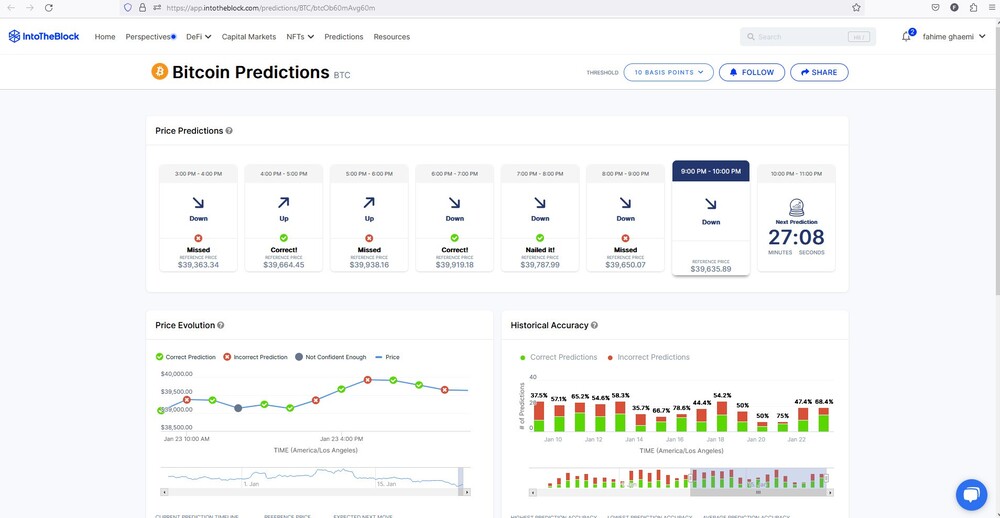This screenshot has height=518, width=1000.
Task: Click Price Evolution navigator left scroll arrow
Action: point(163,492)
